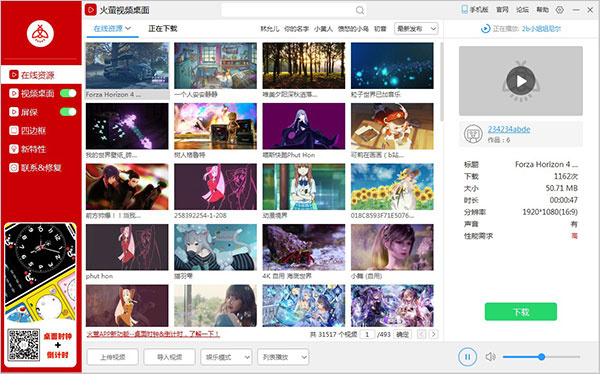Viewport: 600px width, 374px height.
Task: Open 四边框 in the sidebar
Action: pos(33,131)
